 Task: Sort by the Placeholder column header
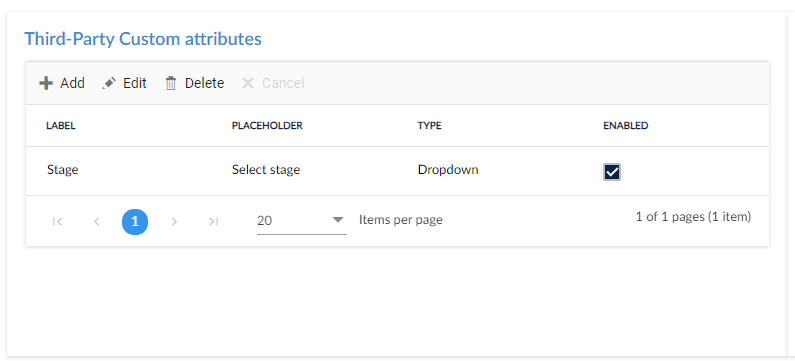(267, 126)
